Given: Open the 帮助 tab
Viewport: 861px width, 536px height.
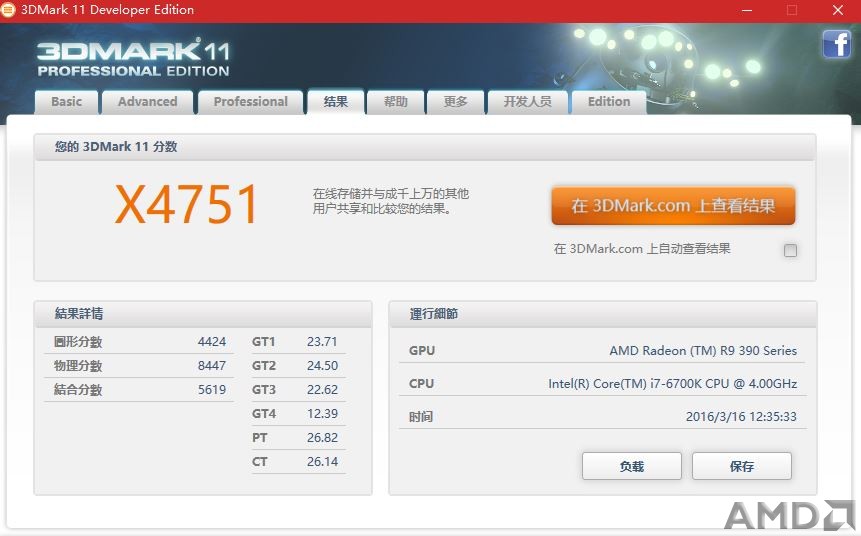Looking at the screenshot, I should click(395, 102).
